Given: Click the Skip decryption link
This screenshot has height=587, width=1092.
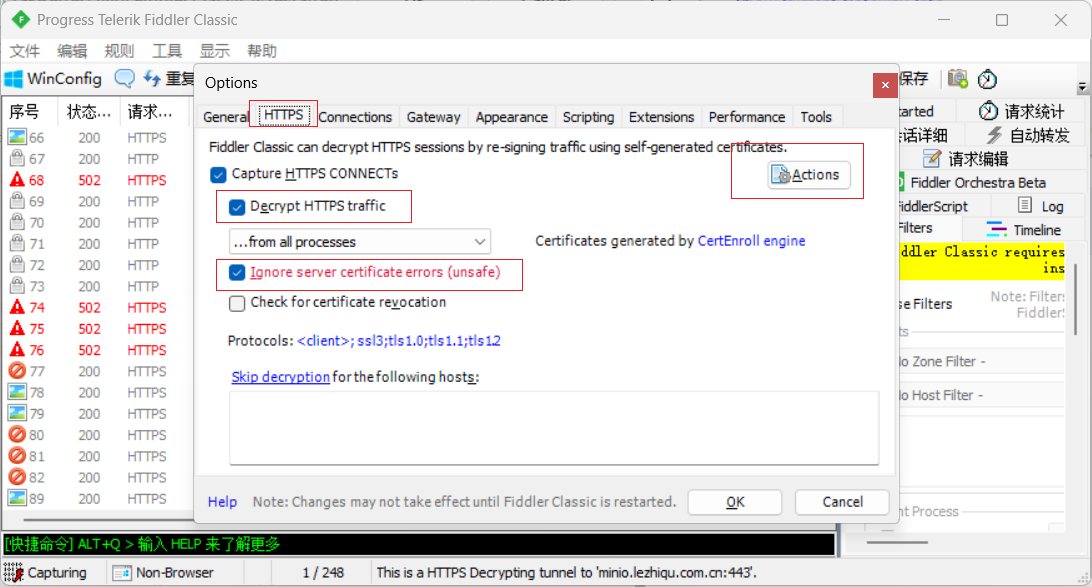Looking at the screenshot, I should 280,377.
